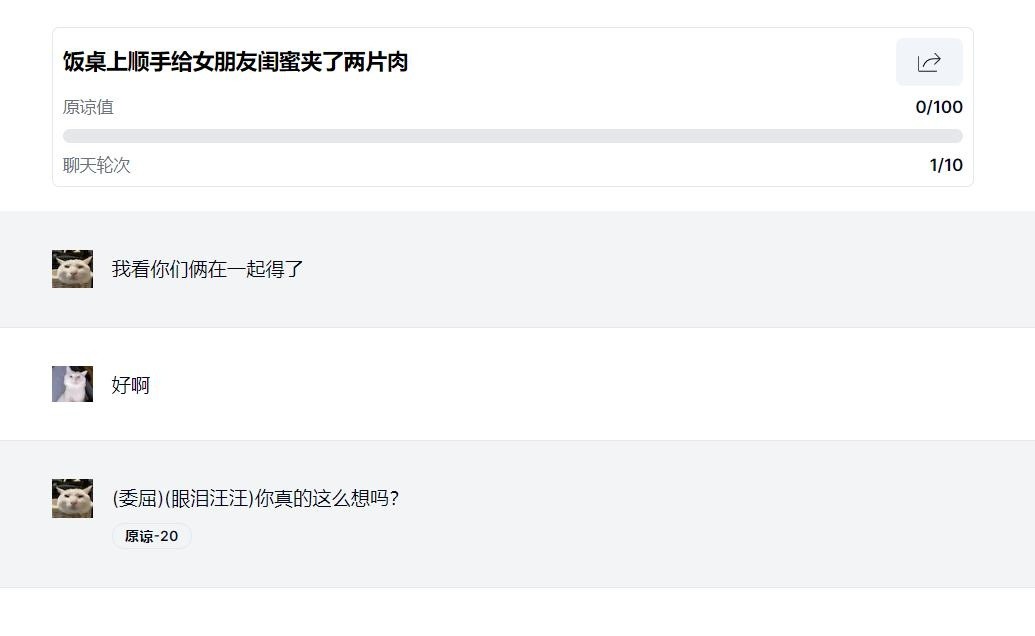The image size is (1035, 636).
Task: Click the 原谅值 progress bar
Action: click(x=512, y=136)
